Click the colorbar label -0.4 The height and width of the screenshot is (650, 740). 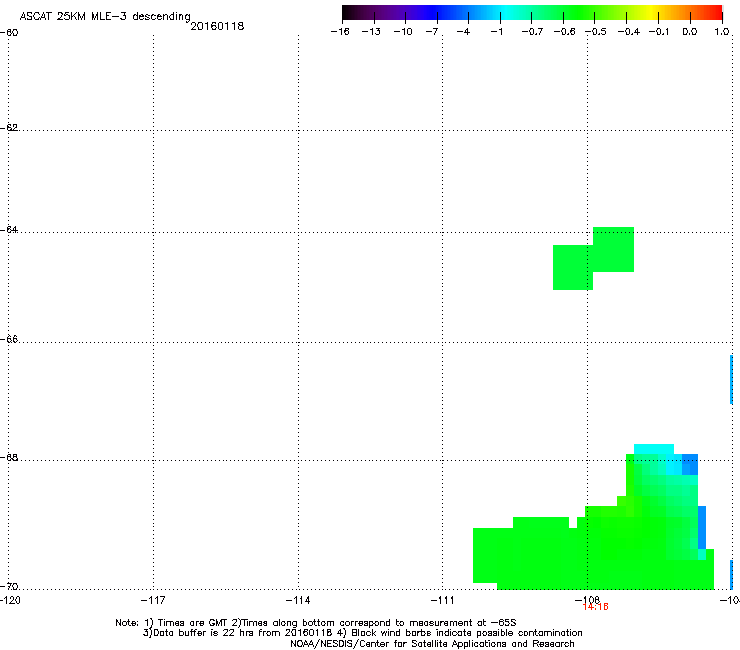[629, 32]
